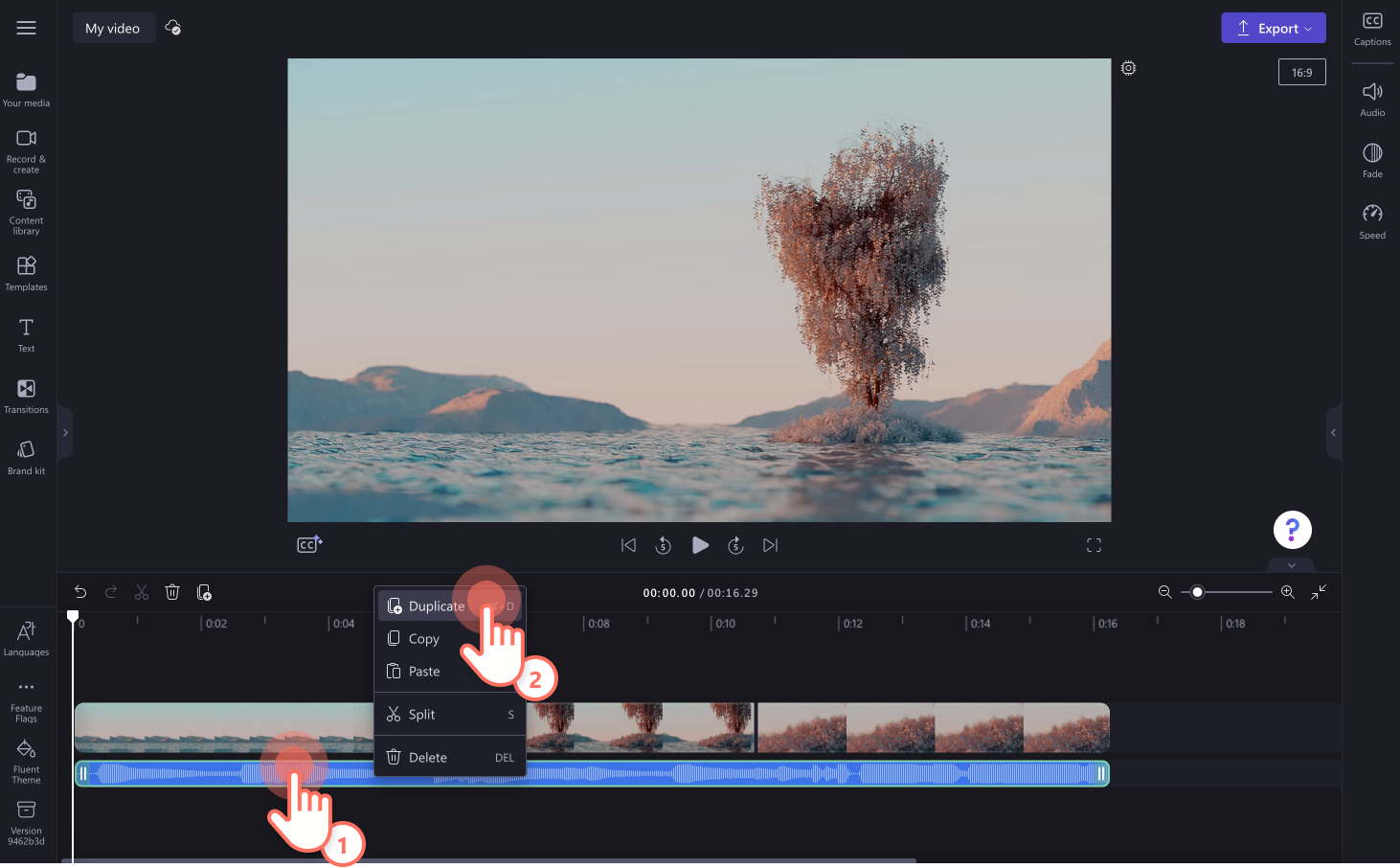Open the Brand kit panel
Screen dimensions: 1400x868
click(26, 458)
